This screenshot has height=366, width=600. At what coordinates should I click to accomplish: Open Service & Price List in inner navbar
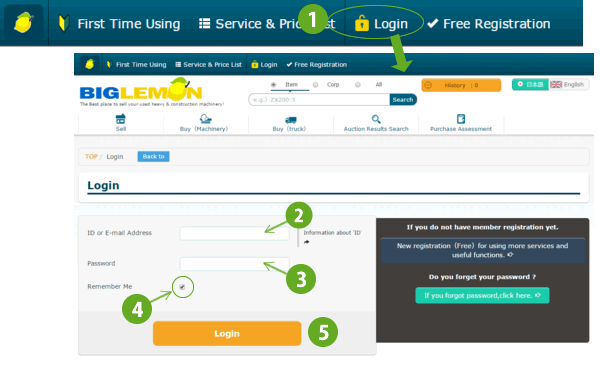click(x=209, y=65)
